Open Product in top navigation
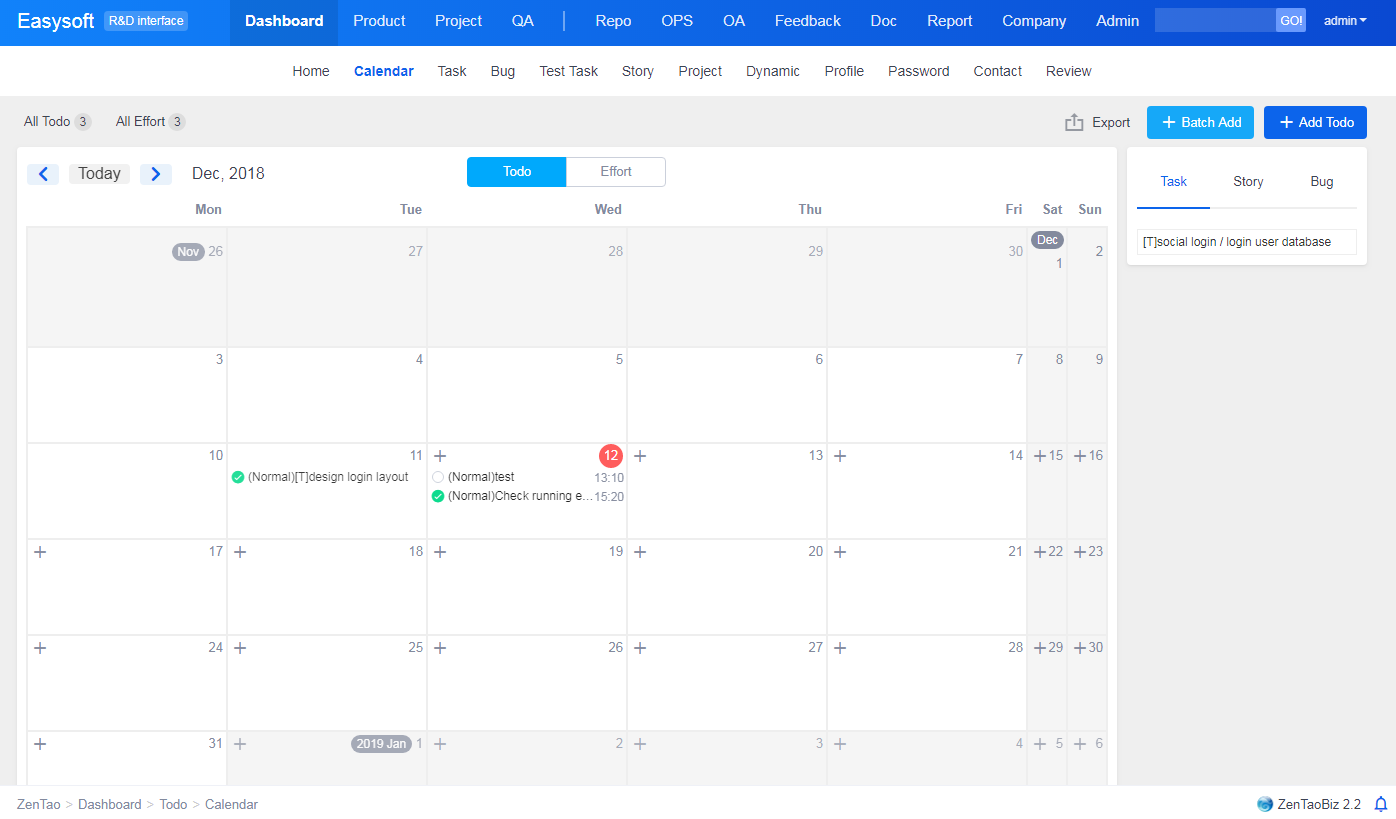This screenshot has width=1396, height=819. pyautogui.click(x=379, y=21)
